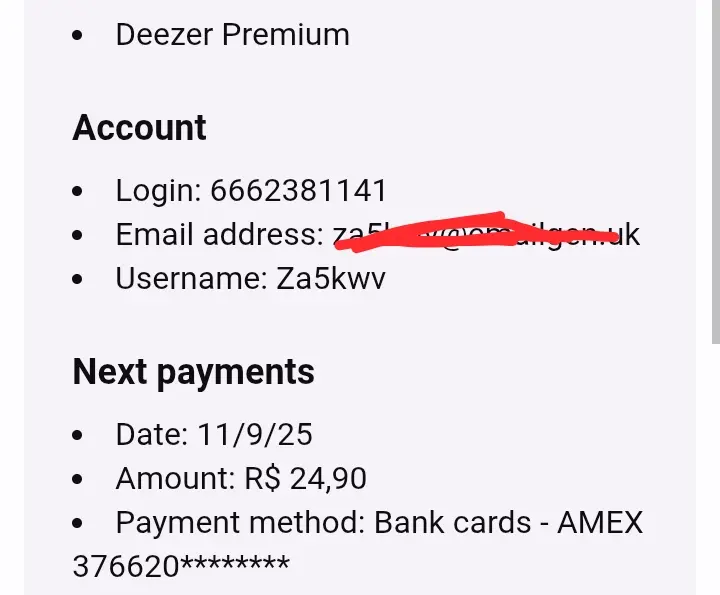720x595 pixels.
Task: Click the Login label text
Action: (x=158, y=191)
